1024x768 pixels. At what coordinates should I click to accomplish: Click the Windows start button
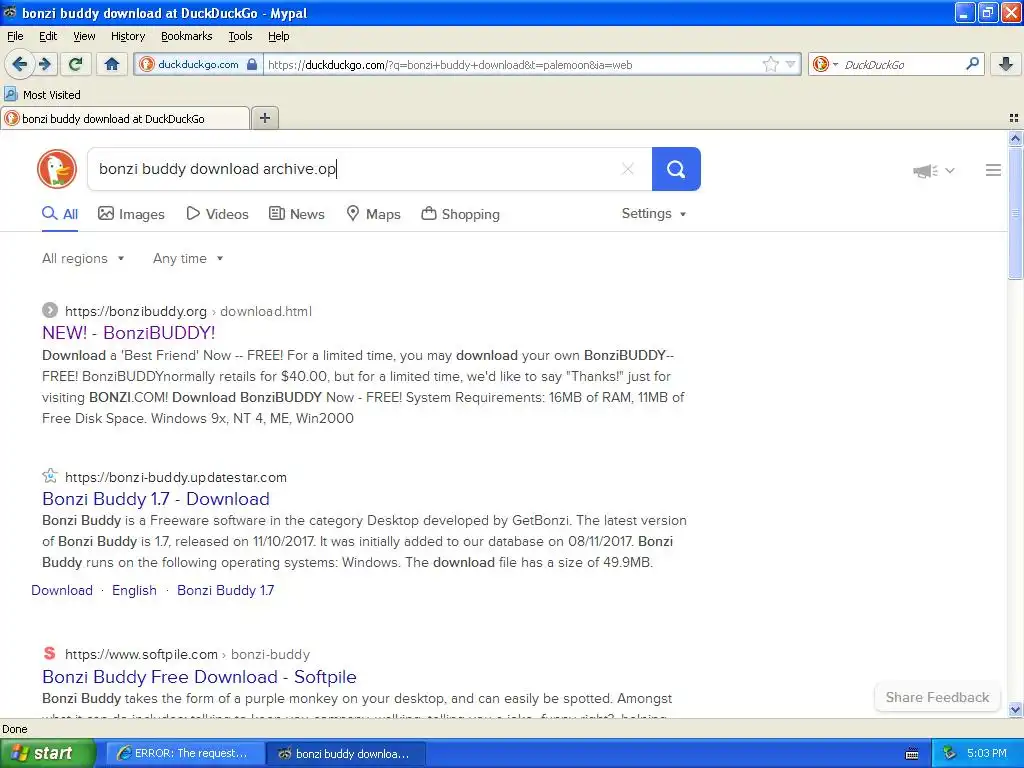tap(47, 753)
